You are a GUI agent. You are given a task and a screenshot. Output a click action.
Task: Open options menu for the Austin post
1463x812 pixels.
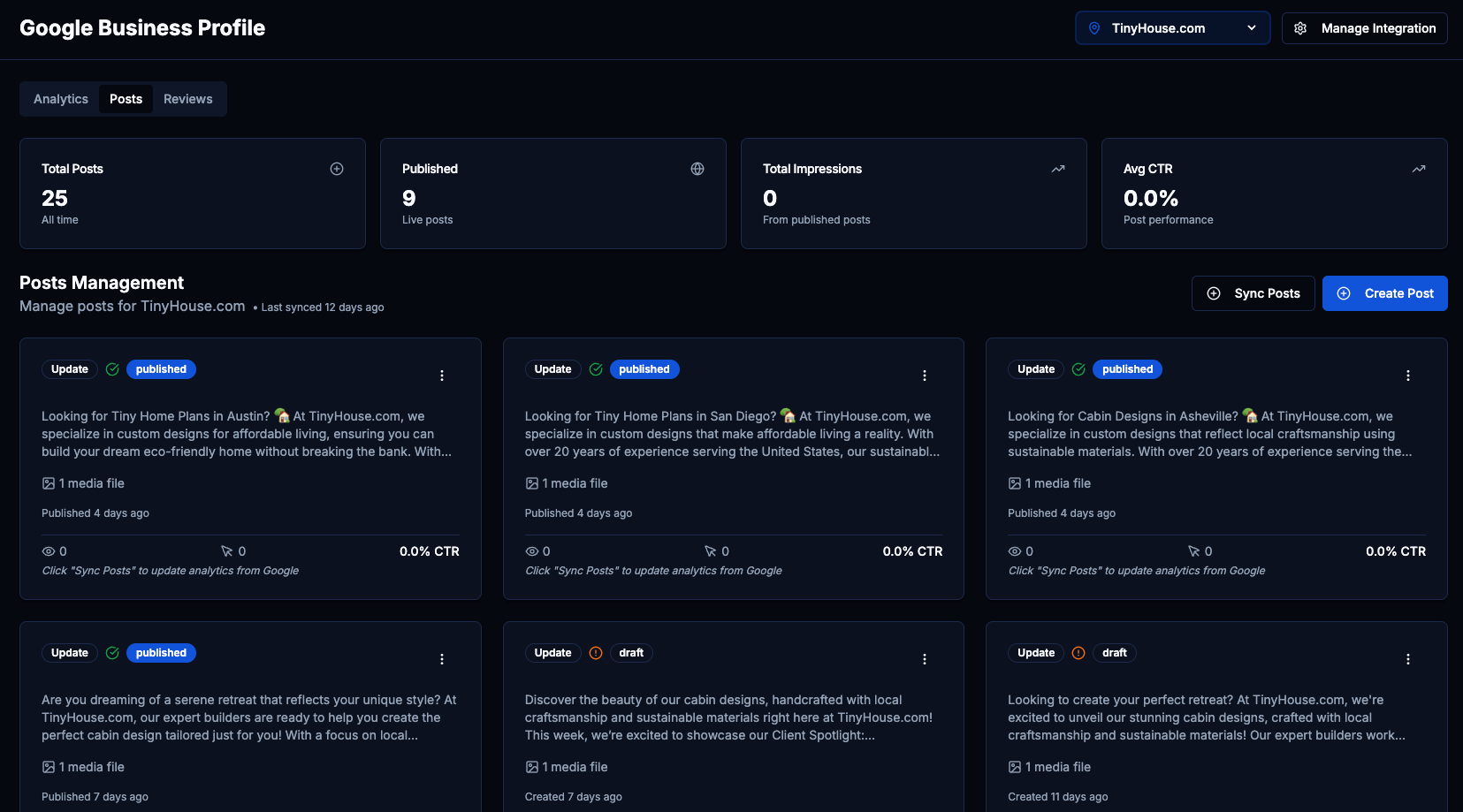coord(442,376)
